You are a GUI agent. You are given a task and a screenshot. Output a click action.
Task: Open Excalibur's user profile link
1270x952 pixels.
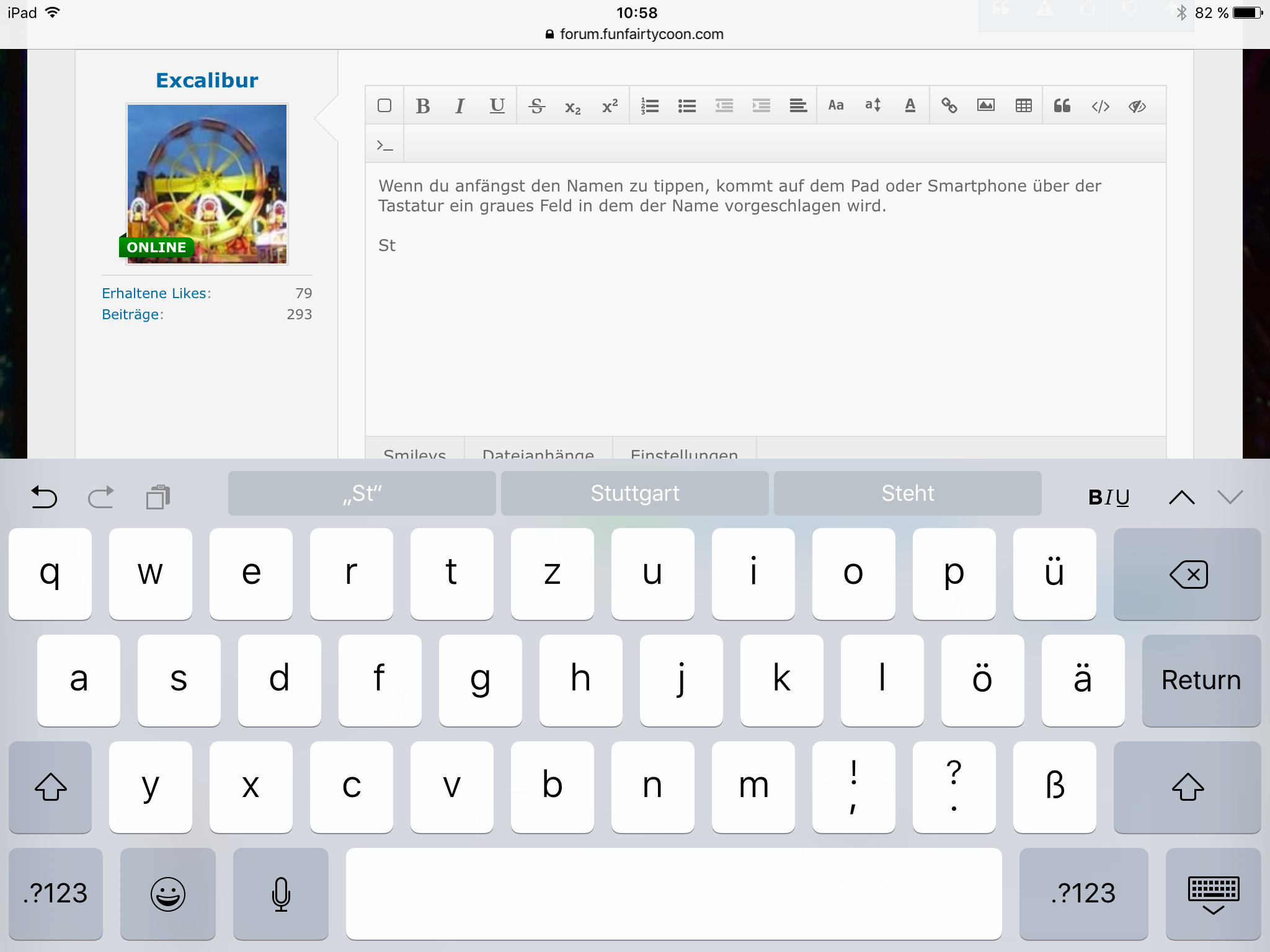click(206, 81)
